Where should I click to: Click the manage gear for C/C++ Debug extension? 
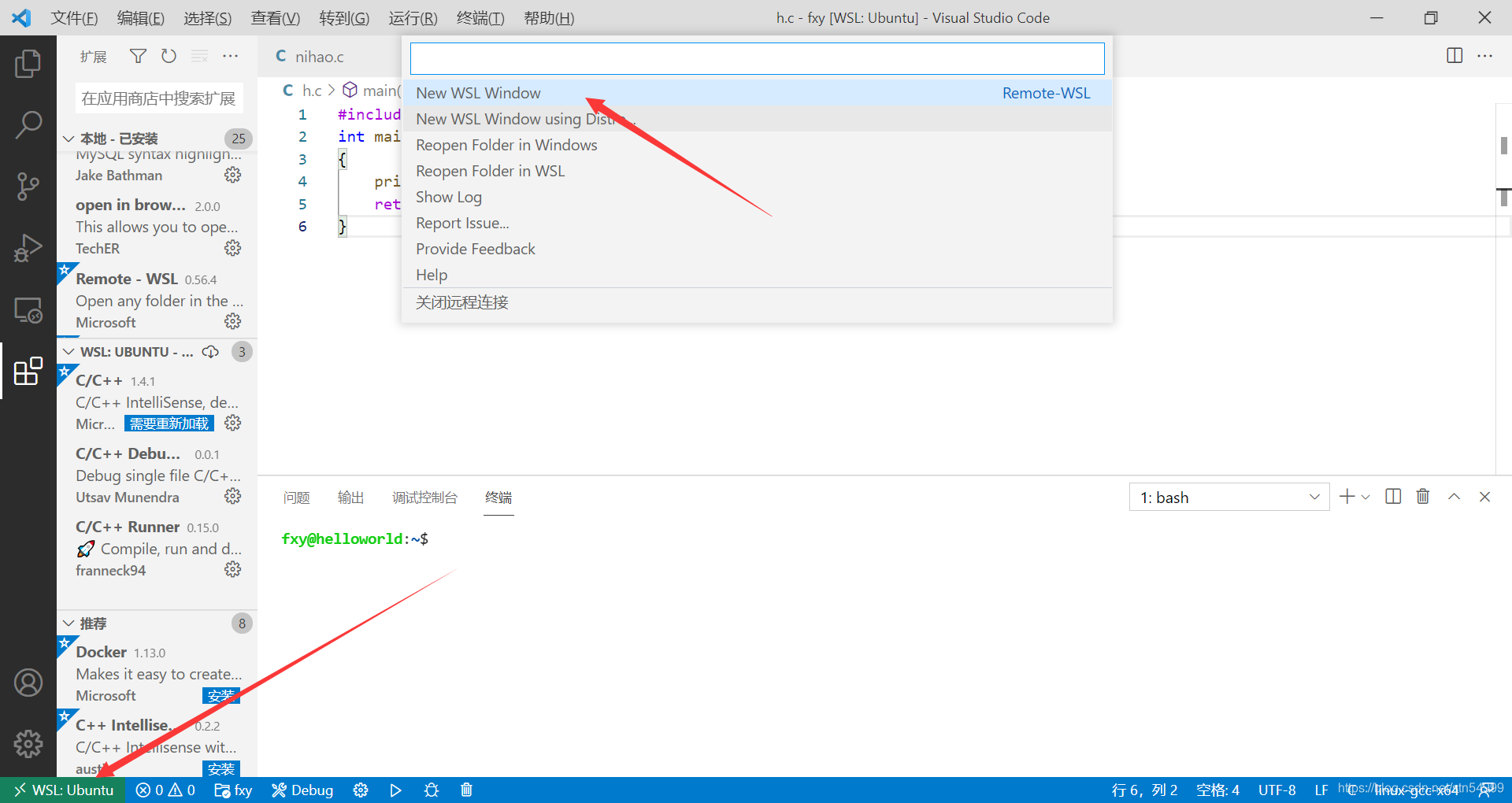(x=232, y=496)
